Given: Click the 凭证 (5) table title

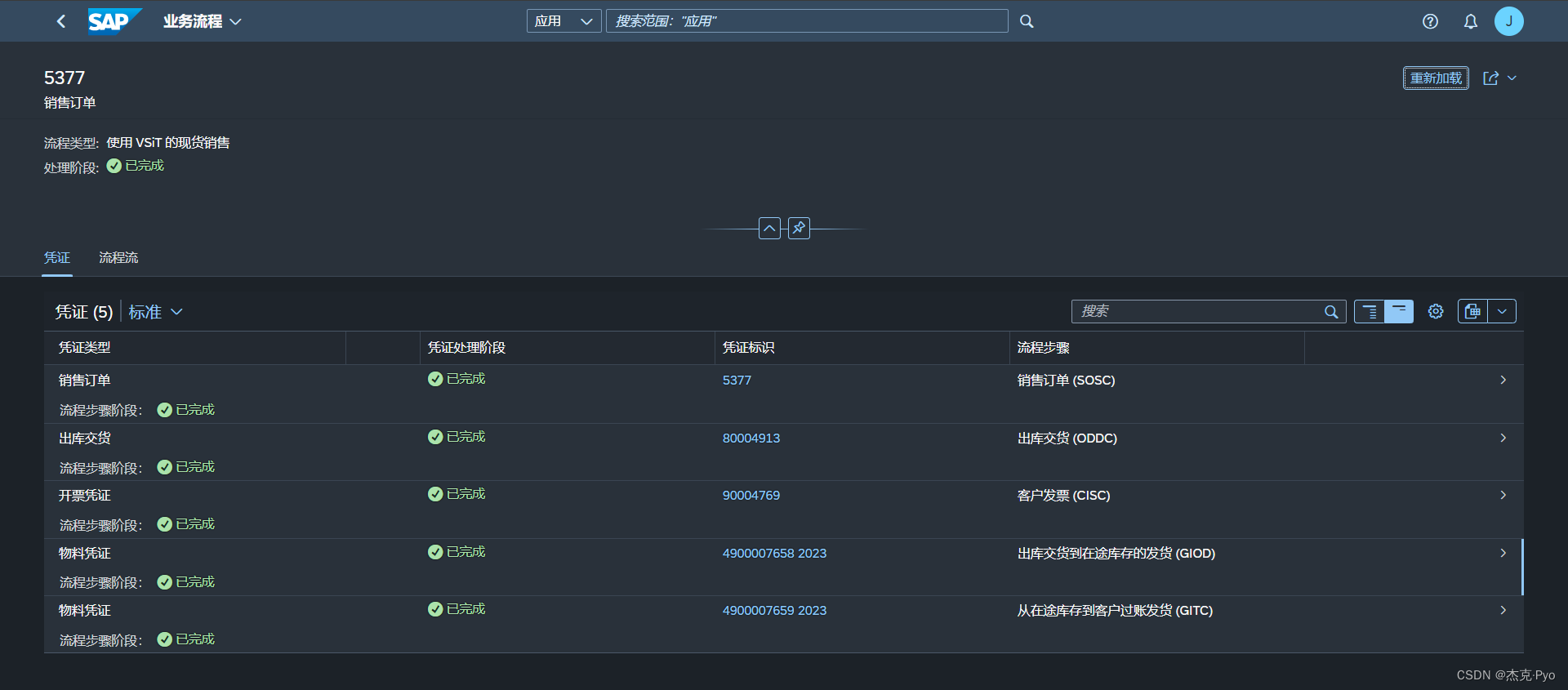Looking at the screenshot, I should tap(84, 312).
